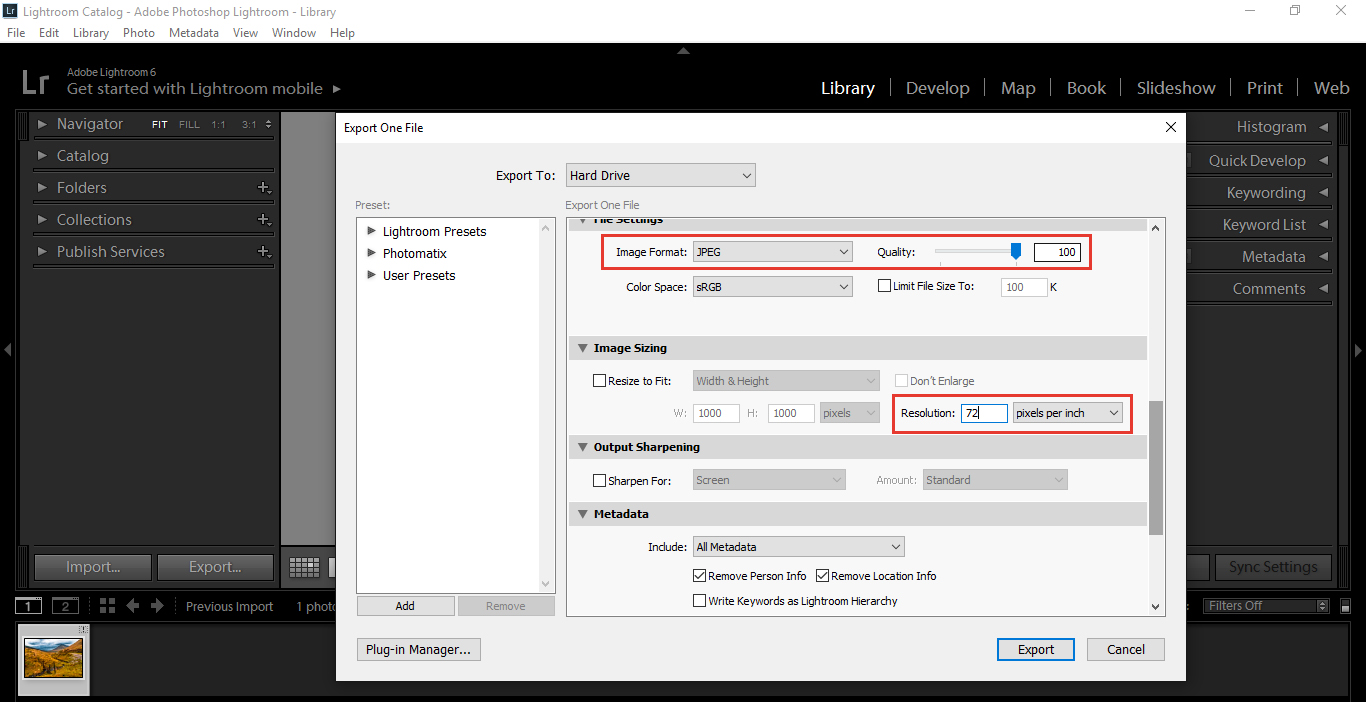The image size is (1366, 702).
Task: Go back using the filmstrip left arrow
Action: [133, 606]
